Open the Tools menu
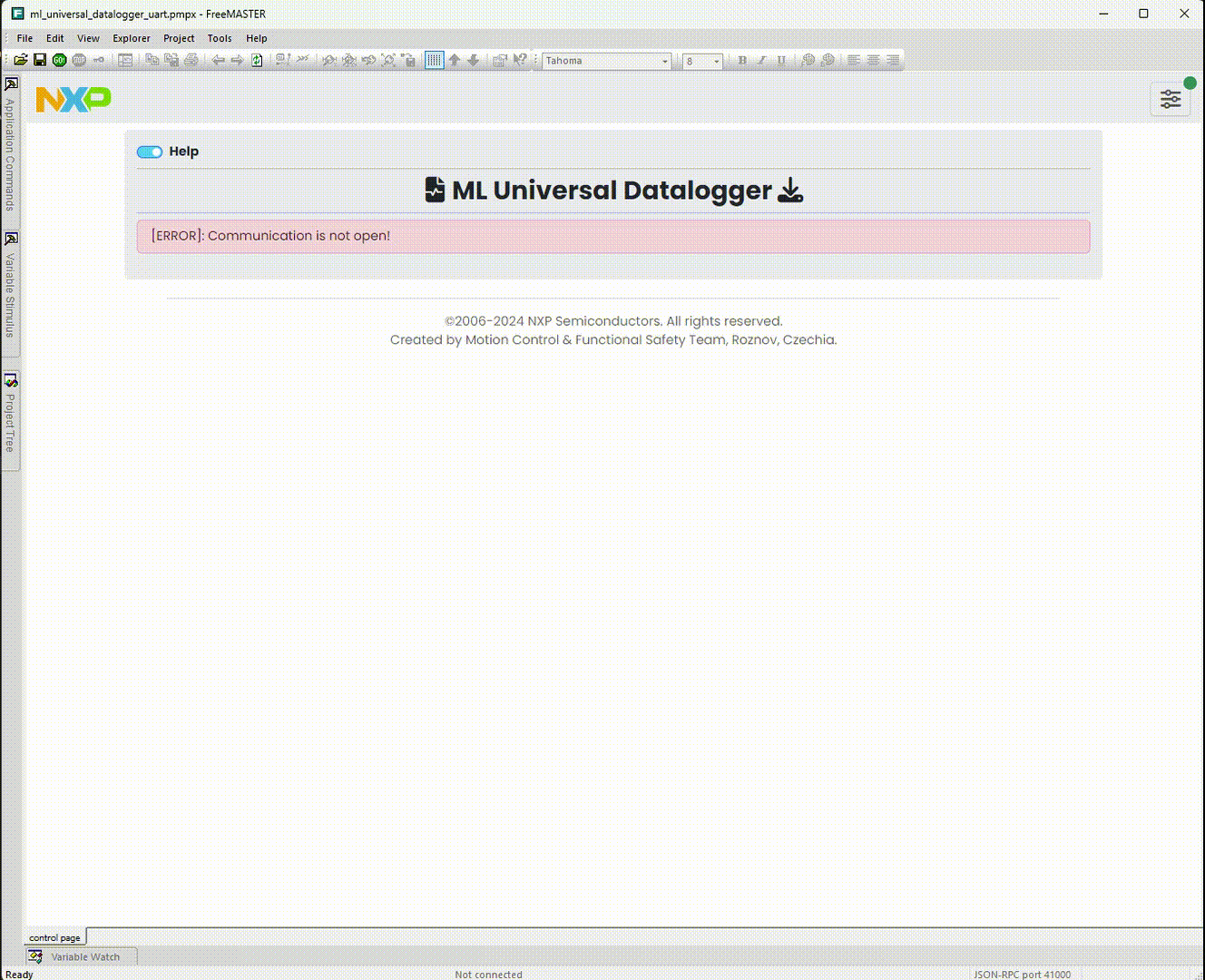 (x=220, y=38)
